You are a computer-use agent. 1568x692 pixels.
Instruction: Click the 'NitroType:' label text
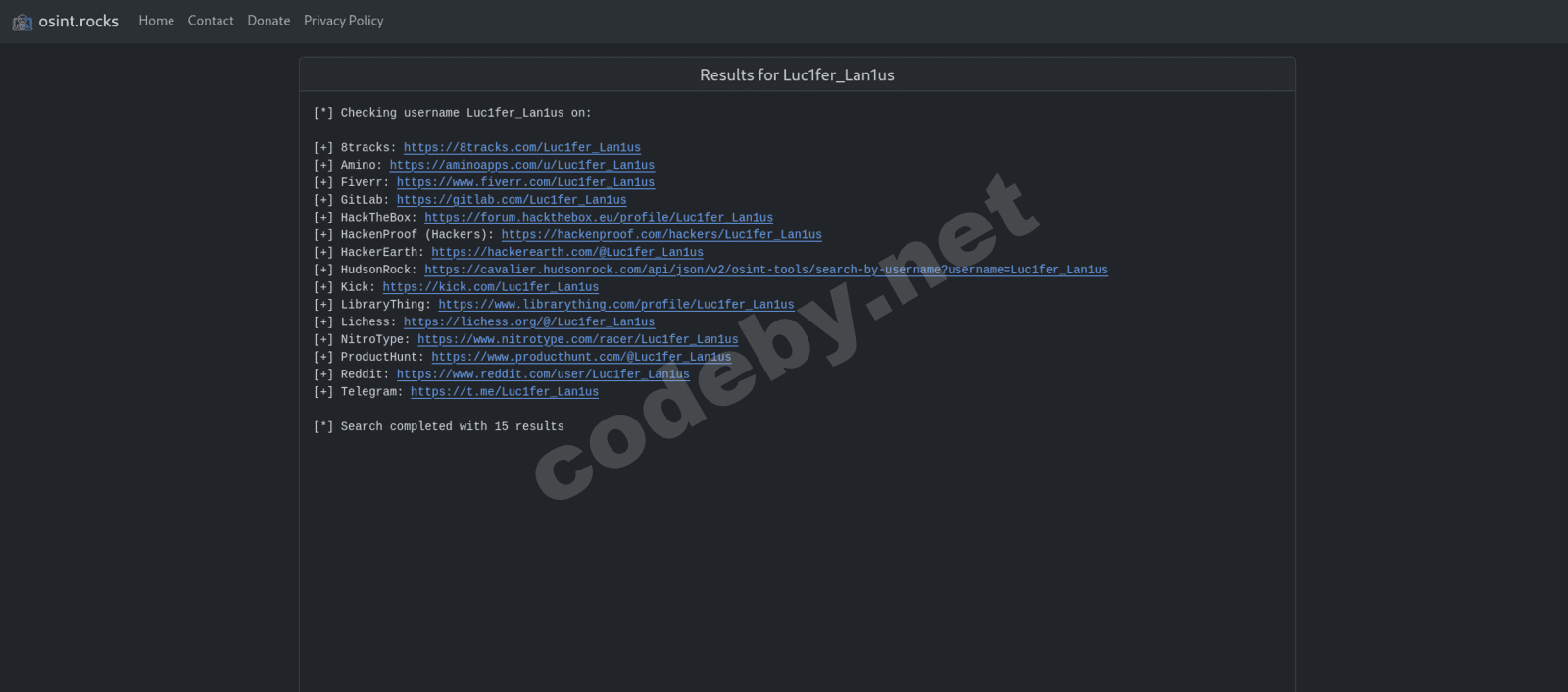375,340
